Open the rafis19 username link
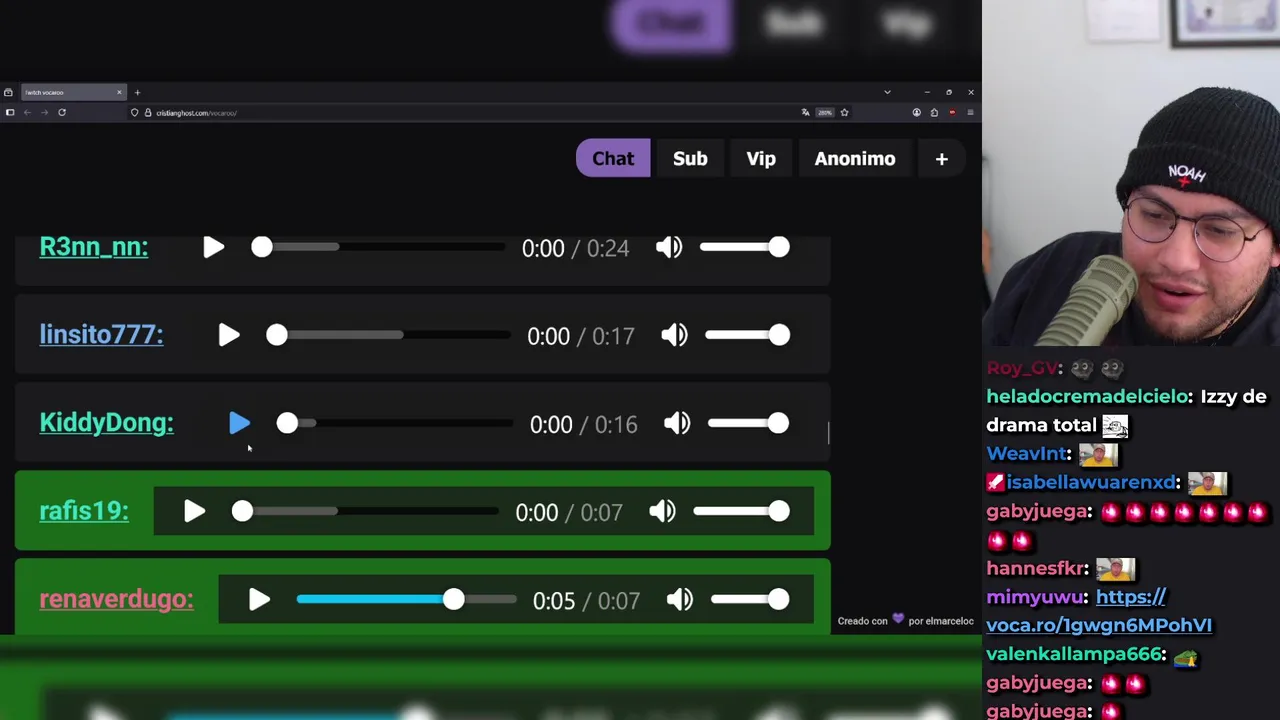 84,511
